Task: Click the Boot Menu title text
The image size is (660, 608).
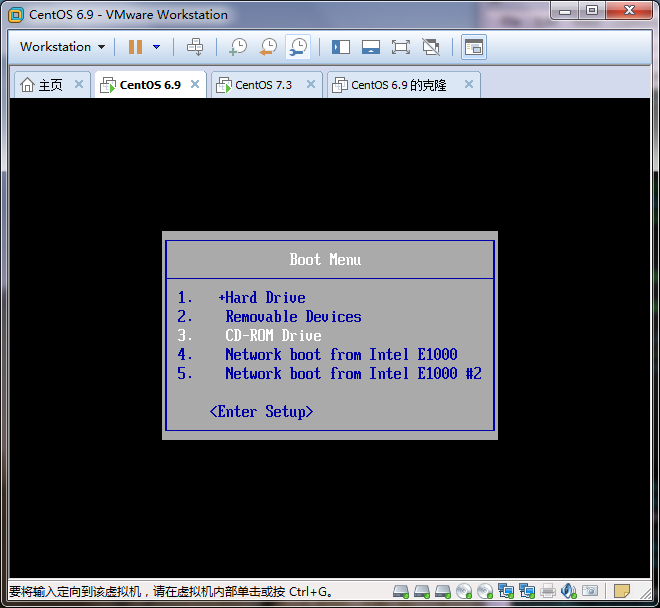Action: pyautogui.click(x=325, y=259)
